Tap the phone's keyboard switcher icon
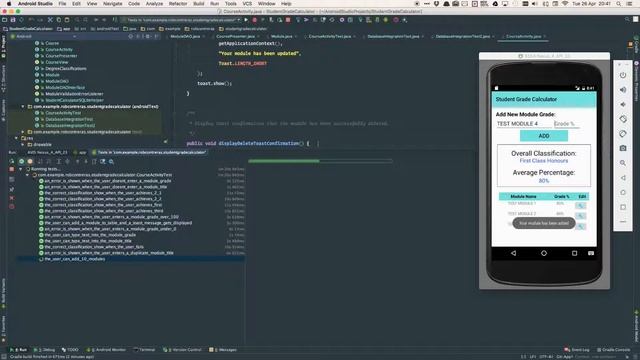 (x=591, y=253)
